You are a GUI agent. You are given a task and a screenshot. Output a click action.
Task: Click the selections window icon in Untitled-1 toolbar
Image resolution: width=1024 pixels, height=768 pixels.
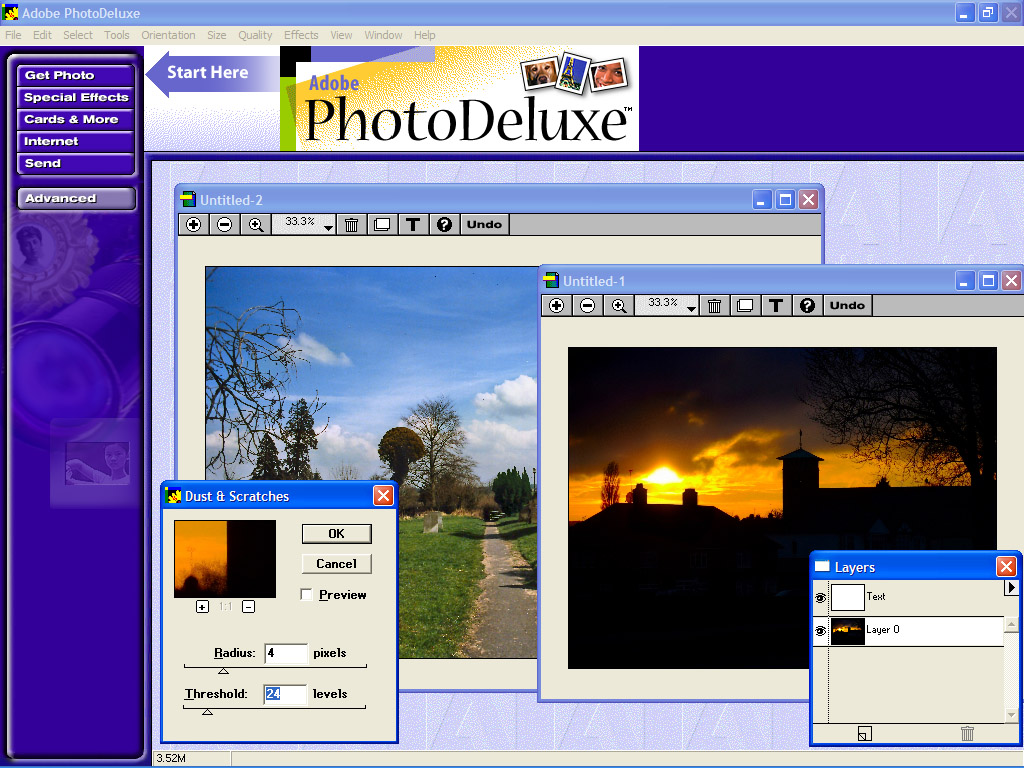pyautogui.click(x=745, y=306)
